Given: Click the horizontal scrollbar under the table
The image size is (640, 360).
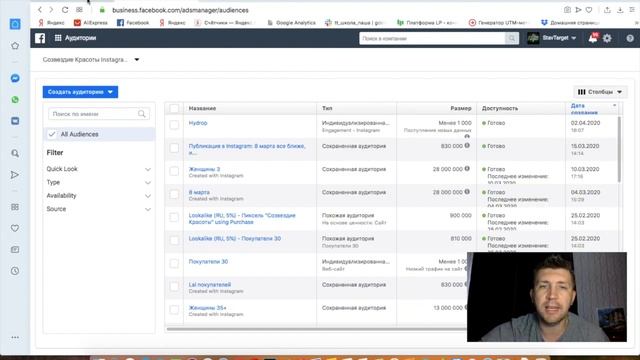Looking at the screenshot, I should click(316, 329).
